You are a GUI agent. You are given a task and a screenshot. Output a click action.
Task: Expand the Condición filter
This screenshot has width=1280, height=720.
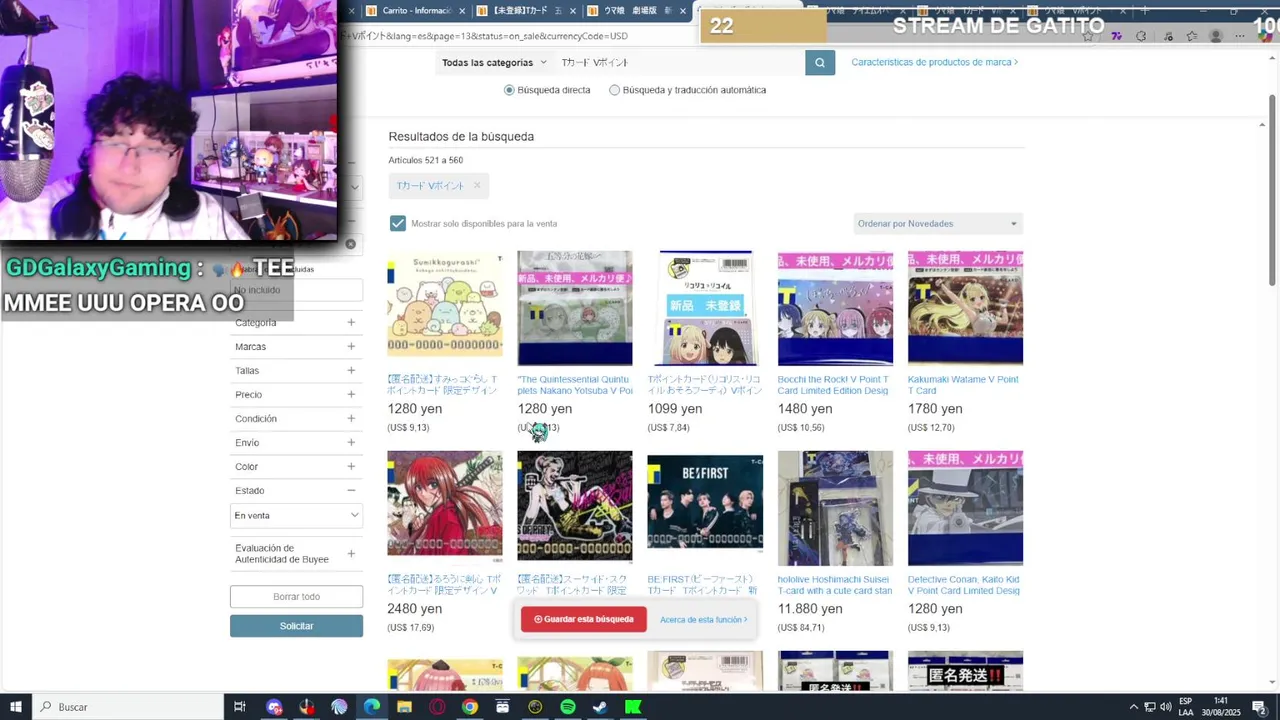click(351, 418)
